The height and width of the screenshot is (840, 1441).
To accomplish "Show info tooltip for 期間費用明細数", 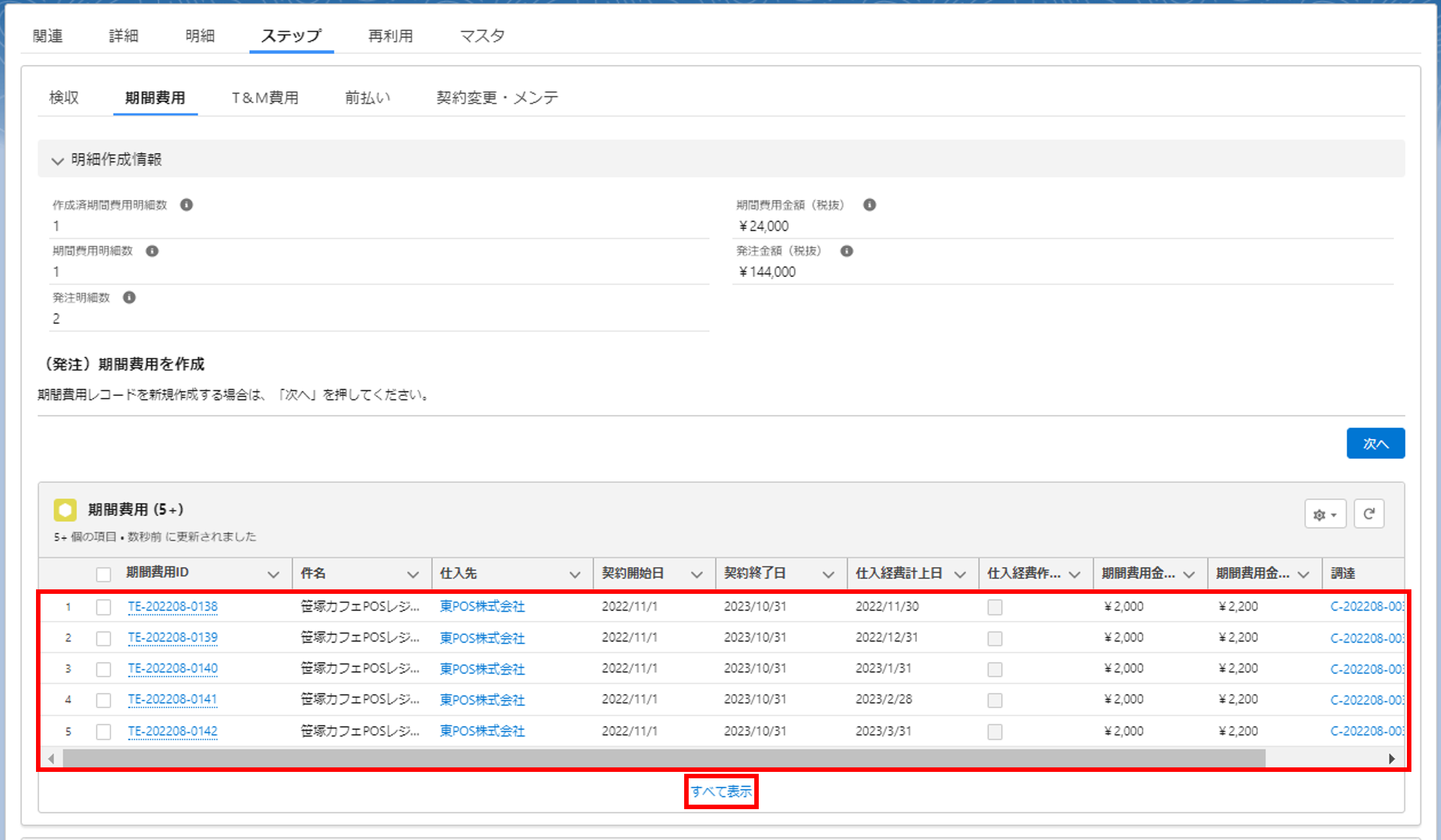I will click(x=152, y=251).
